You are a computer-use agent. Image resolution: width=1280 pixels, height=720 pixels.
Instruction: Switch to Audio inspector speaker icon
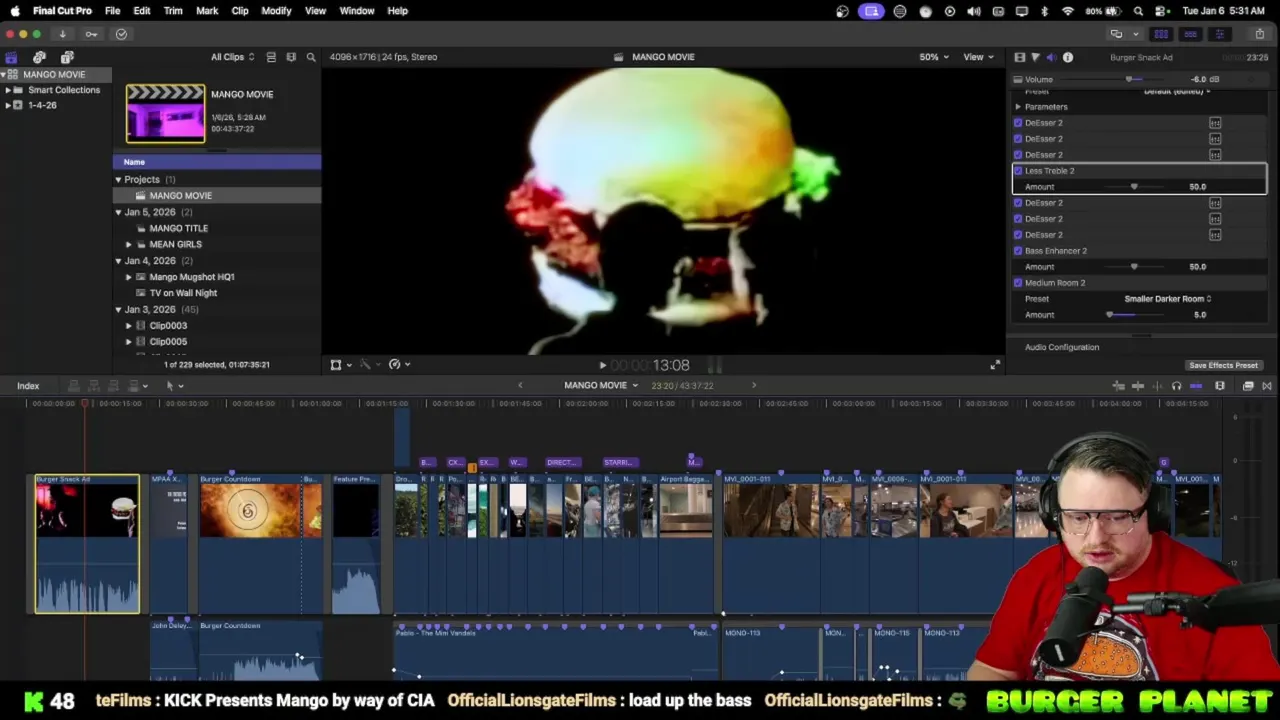click(1051, 57)
